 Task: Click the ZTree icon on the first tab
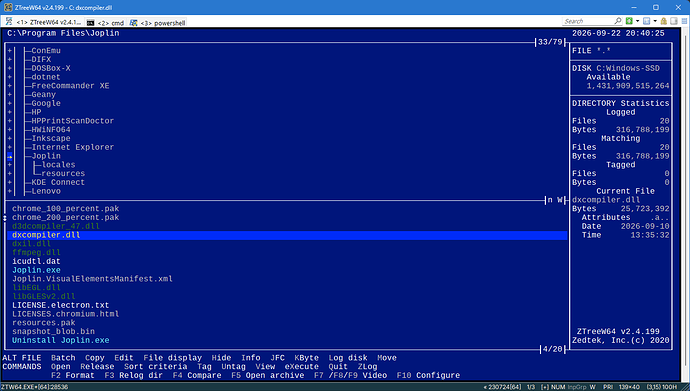[x=9, y=22]
